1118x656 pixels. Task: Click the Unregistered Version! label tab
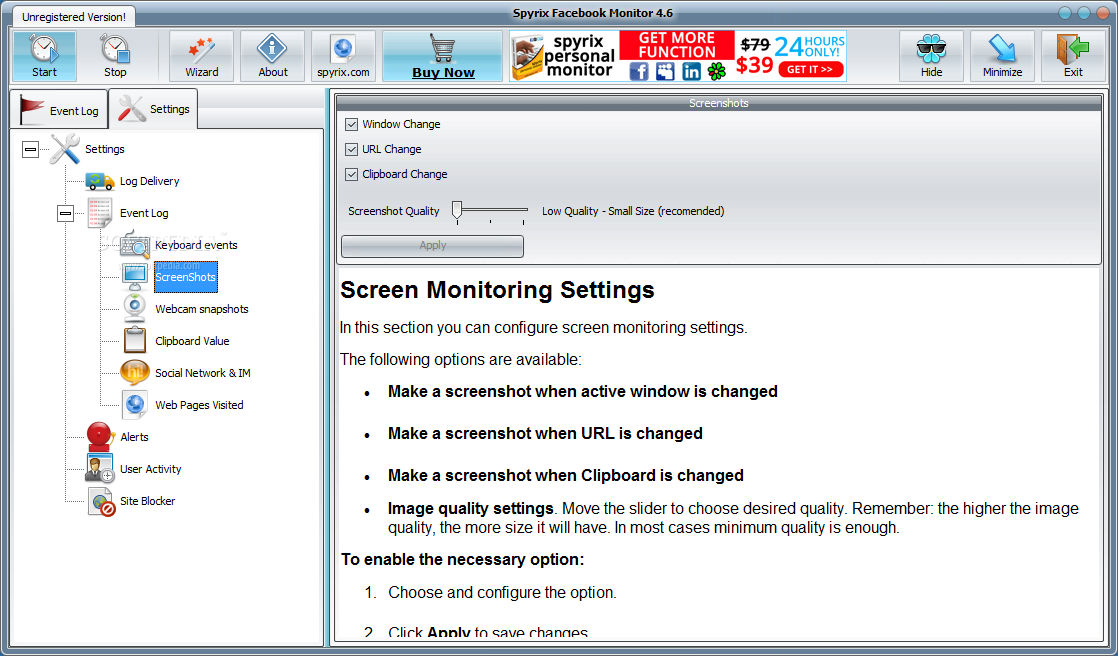73,16
